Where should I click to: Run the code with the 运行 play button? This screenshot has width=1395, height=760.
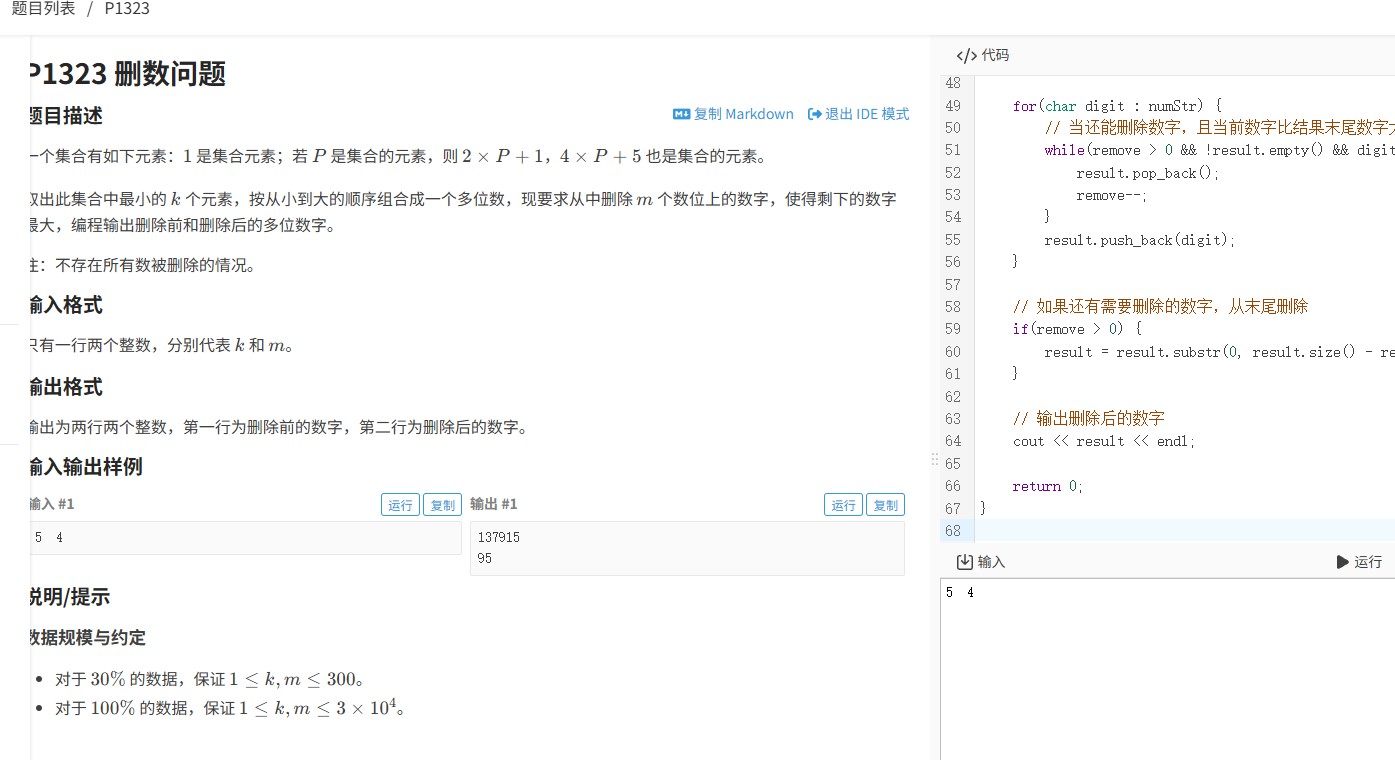(1359, 562)
